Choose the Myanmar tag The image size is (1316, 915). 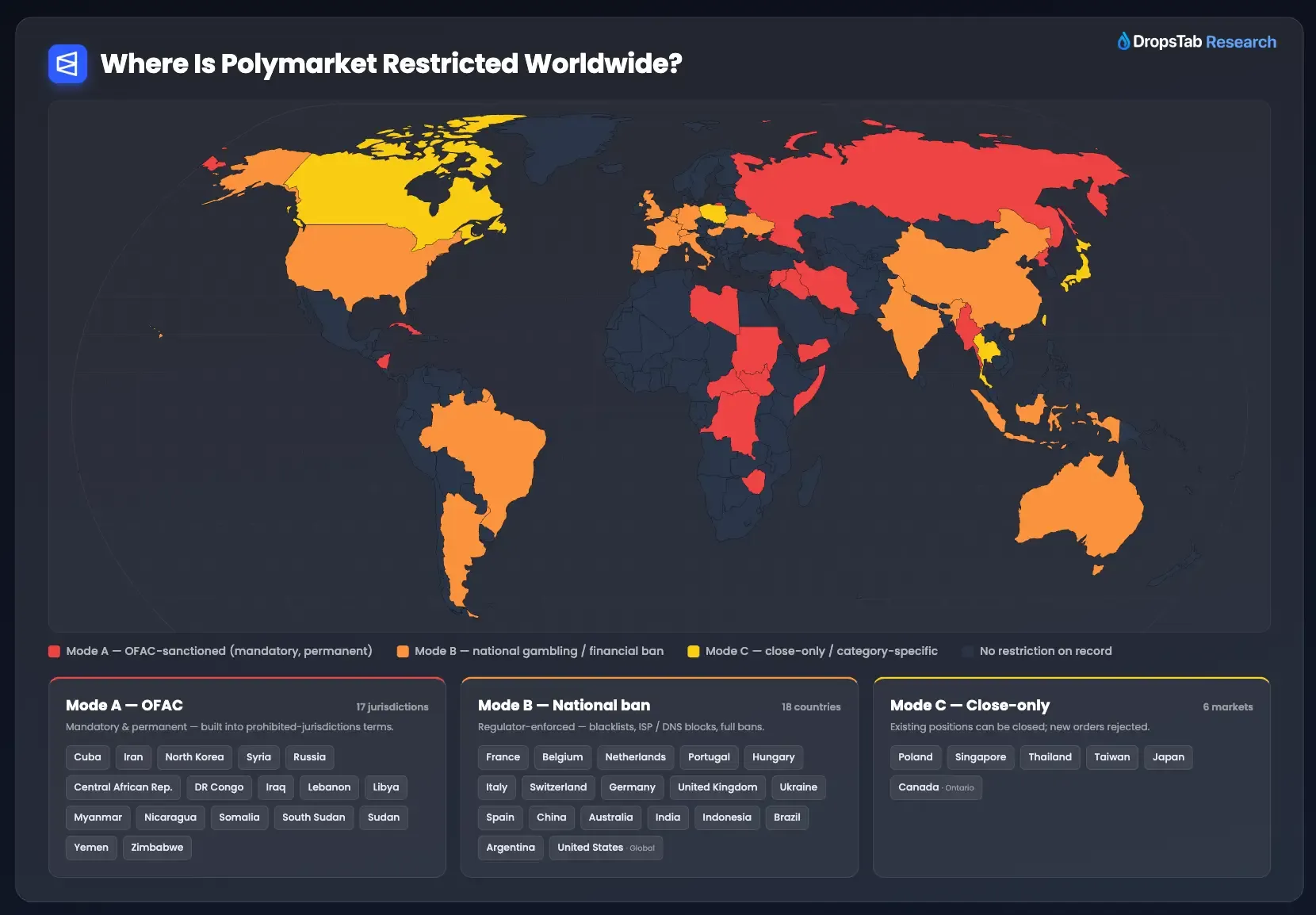[x=98, y=817]
